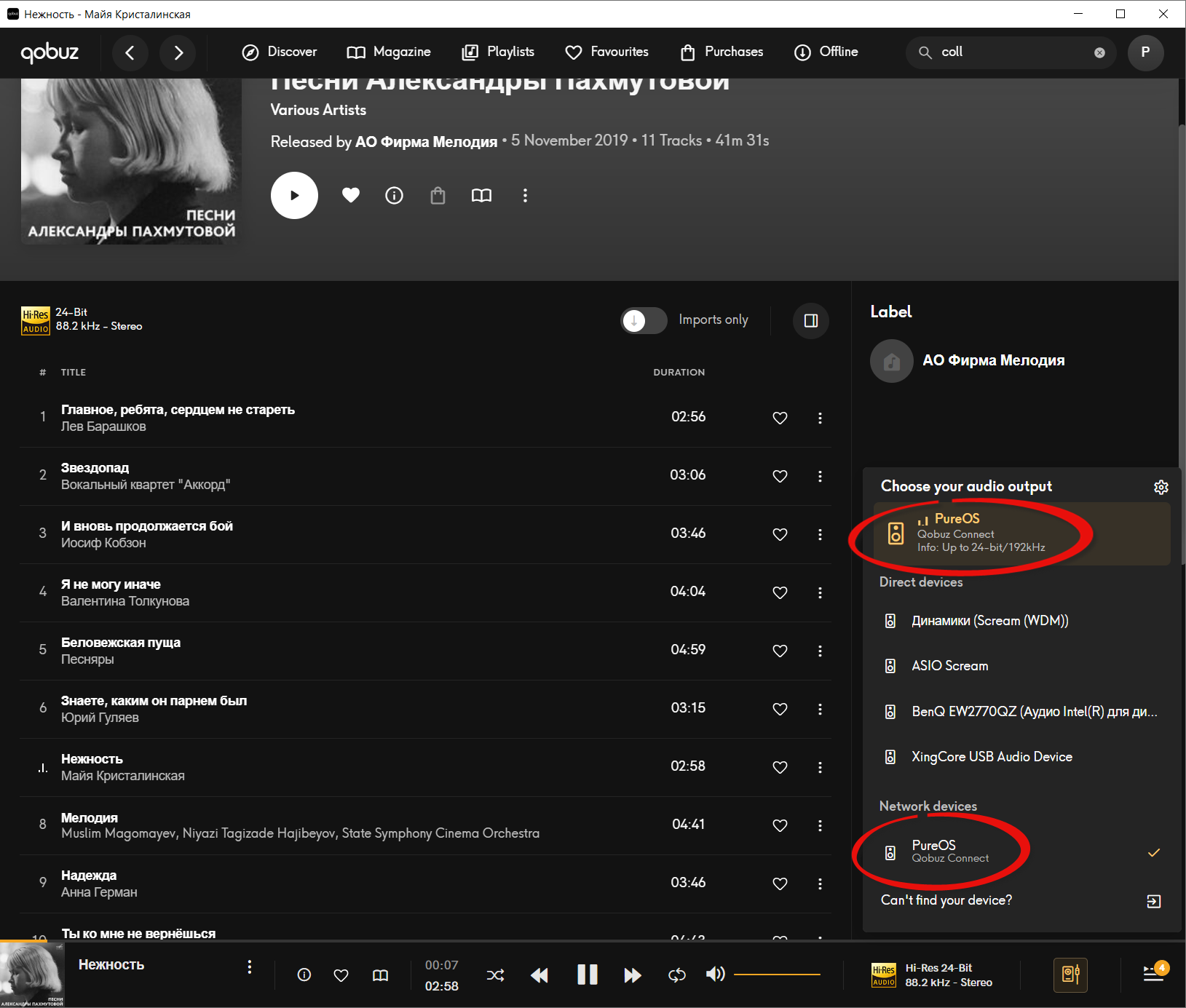Screen dimensions: 1186x1008
Task: Open the play queue icon
Action: pos(1155,972)
